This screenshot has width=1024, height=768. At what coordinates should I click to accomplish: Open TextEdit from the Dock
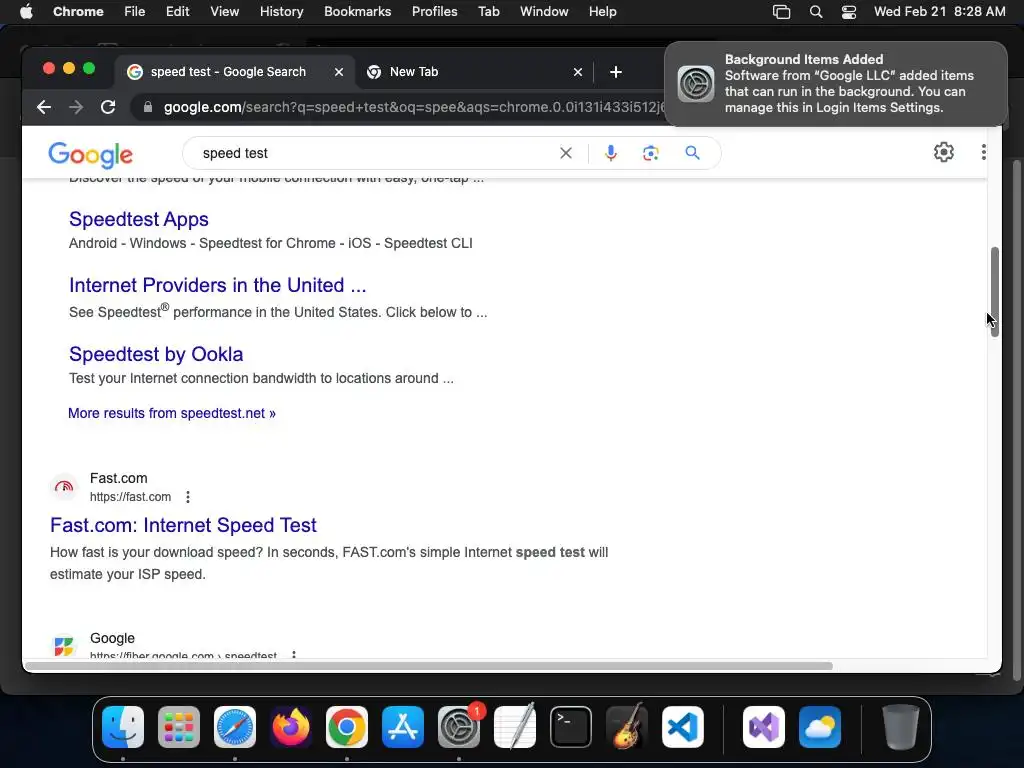point(515,727)
